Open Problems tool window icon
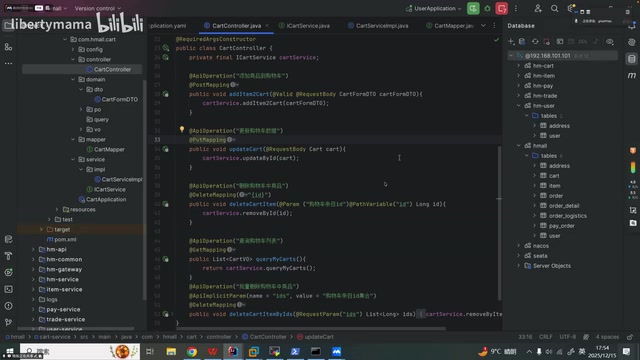This screenshot has height=360, width=640. click(8, 306)
